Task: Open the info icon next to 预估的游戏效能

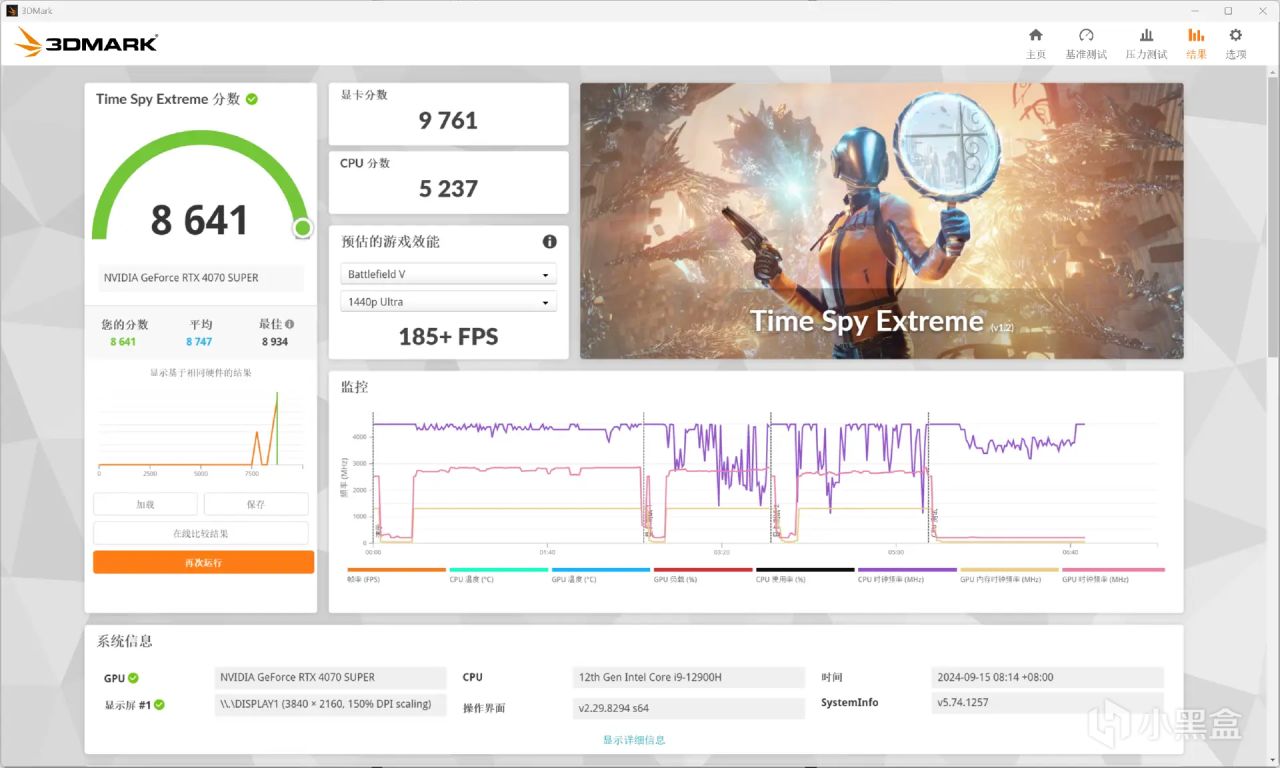Action: tap(549, 242)
